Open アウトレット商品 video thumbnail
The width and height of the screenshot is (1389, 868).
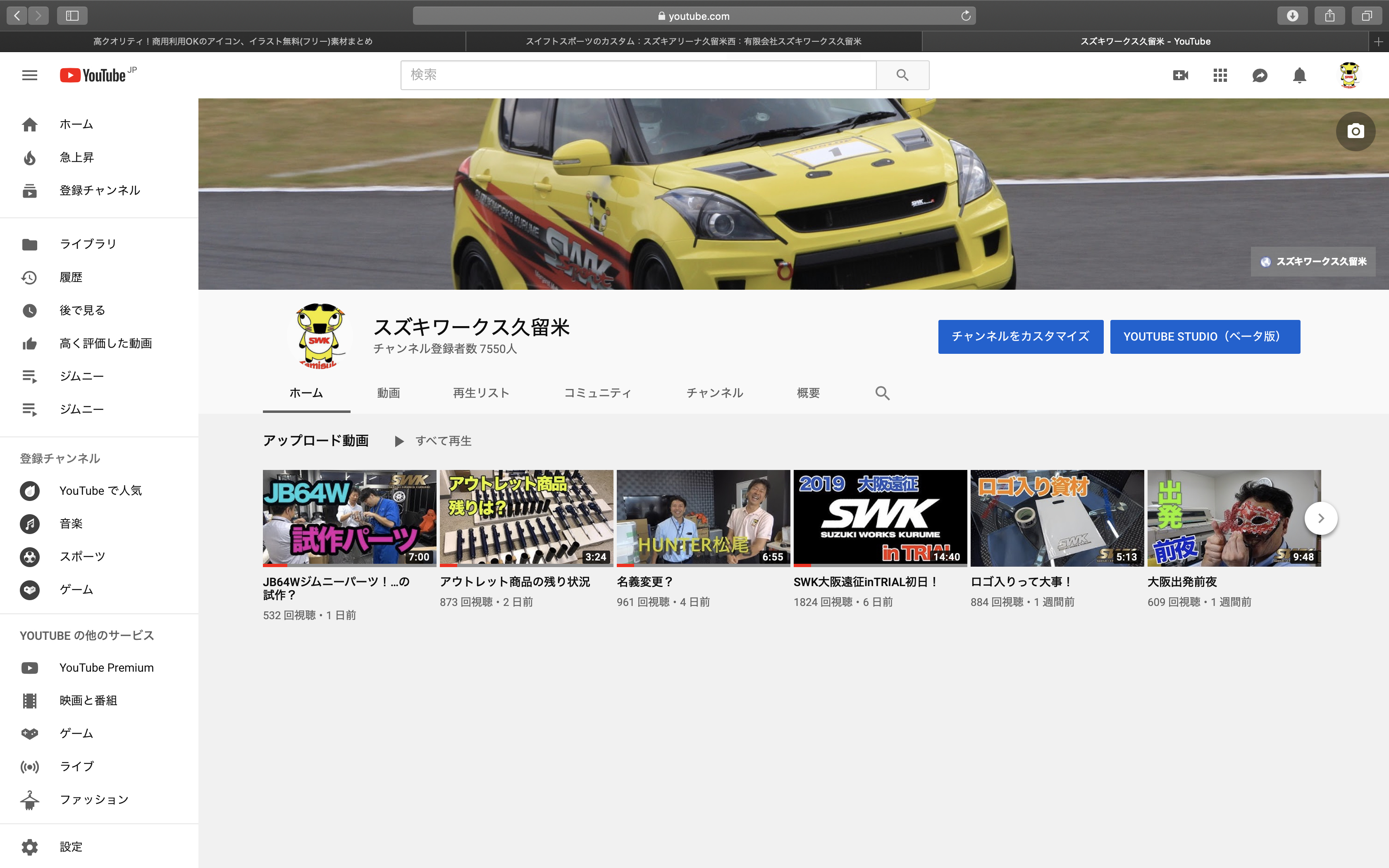pyautogui.click(x=526, y=518)
